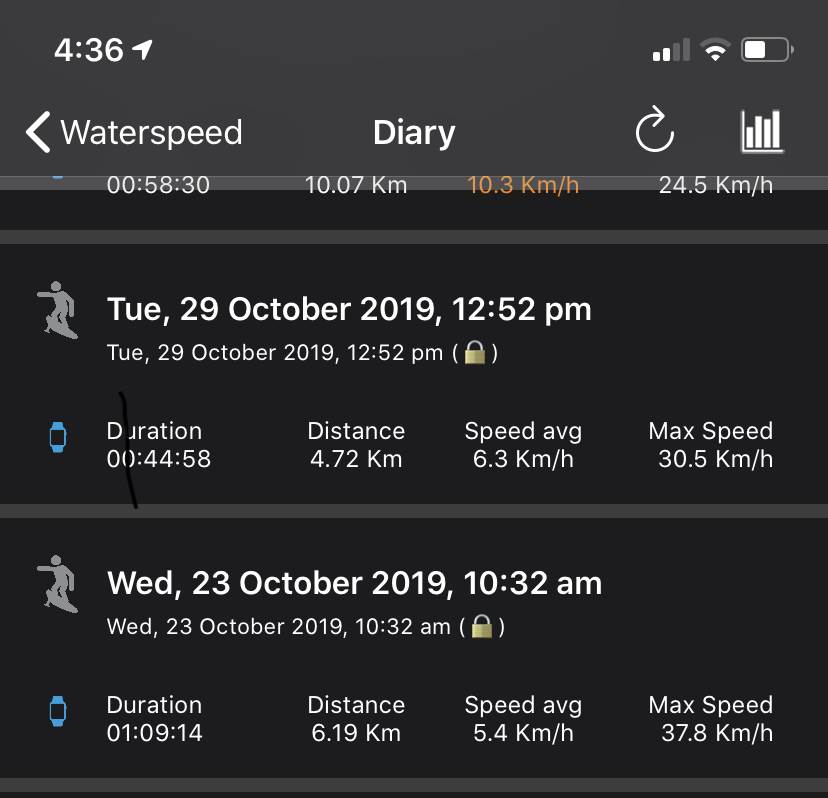Tap the orange 10.3 Km/h speed
The height and width of the screenshot is (798, 828).
pyautogui.click(x=522, y=185)
